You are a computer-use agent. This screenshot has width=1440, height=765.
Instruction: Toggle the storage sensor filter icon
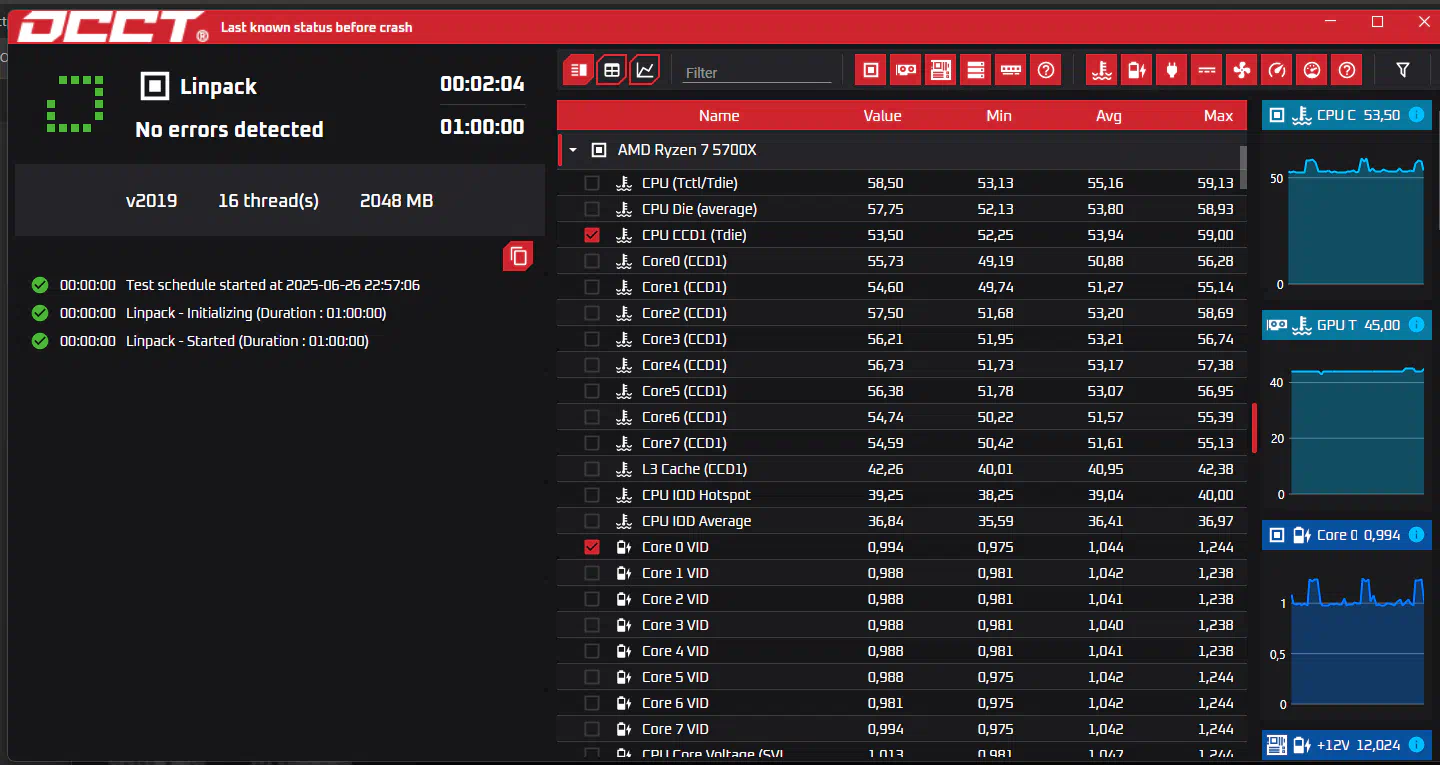(976, 70)
